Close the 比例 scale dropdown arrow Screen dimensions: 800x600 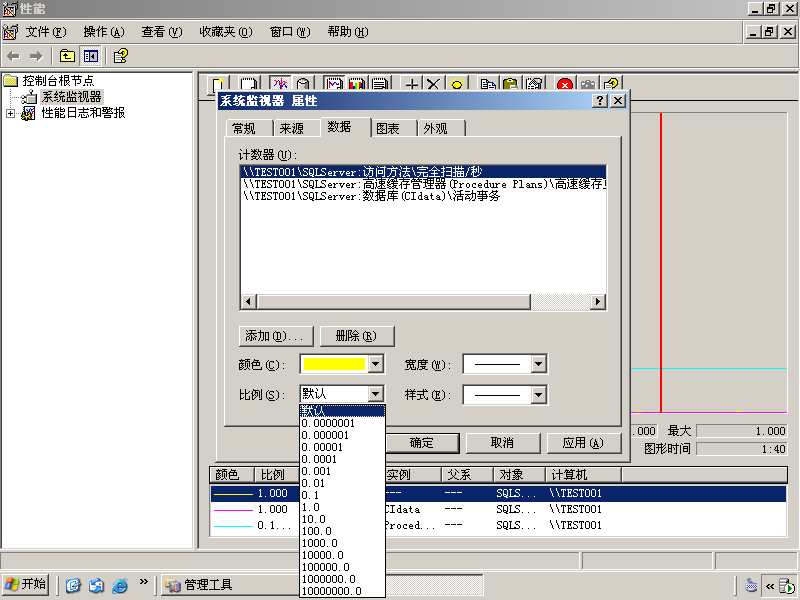(376, 394)
